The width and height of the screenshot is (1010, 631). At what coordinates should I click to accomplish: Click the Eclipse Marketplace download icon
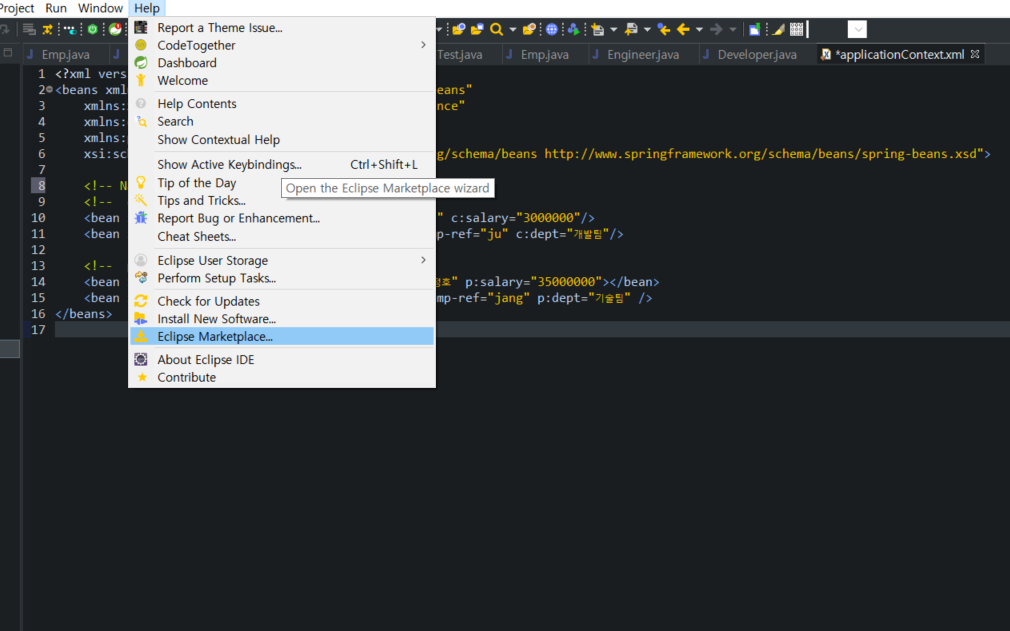click(140, 336)
